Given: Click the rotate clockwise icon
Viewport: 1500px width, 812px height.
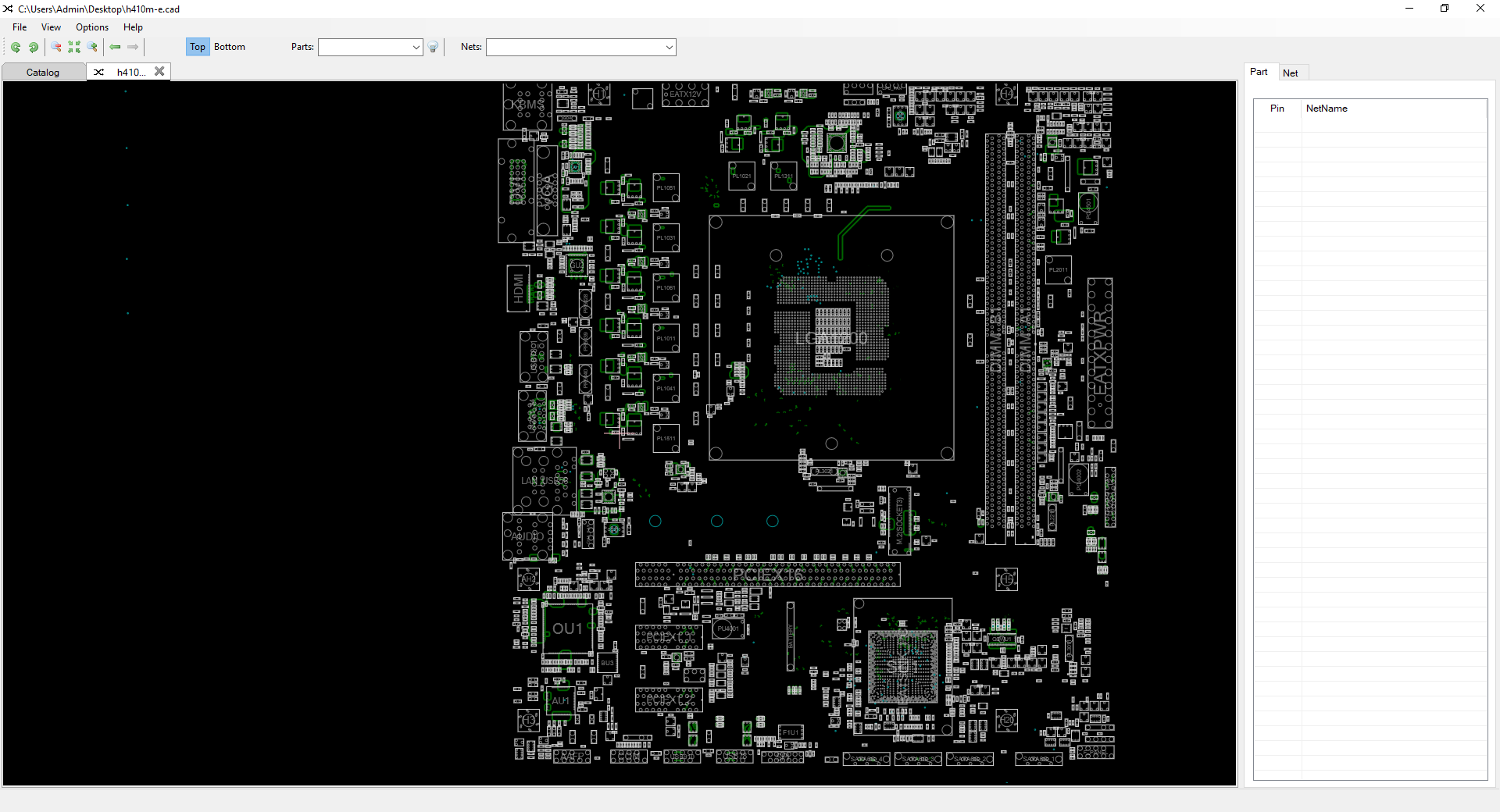Looking at the screenshot, I should [34, 48].
